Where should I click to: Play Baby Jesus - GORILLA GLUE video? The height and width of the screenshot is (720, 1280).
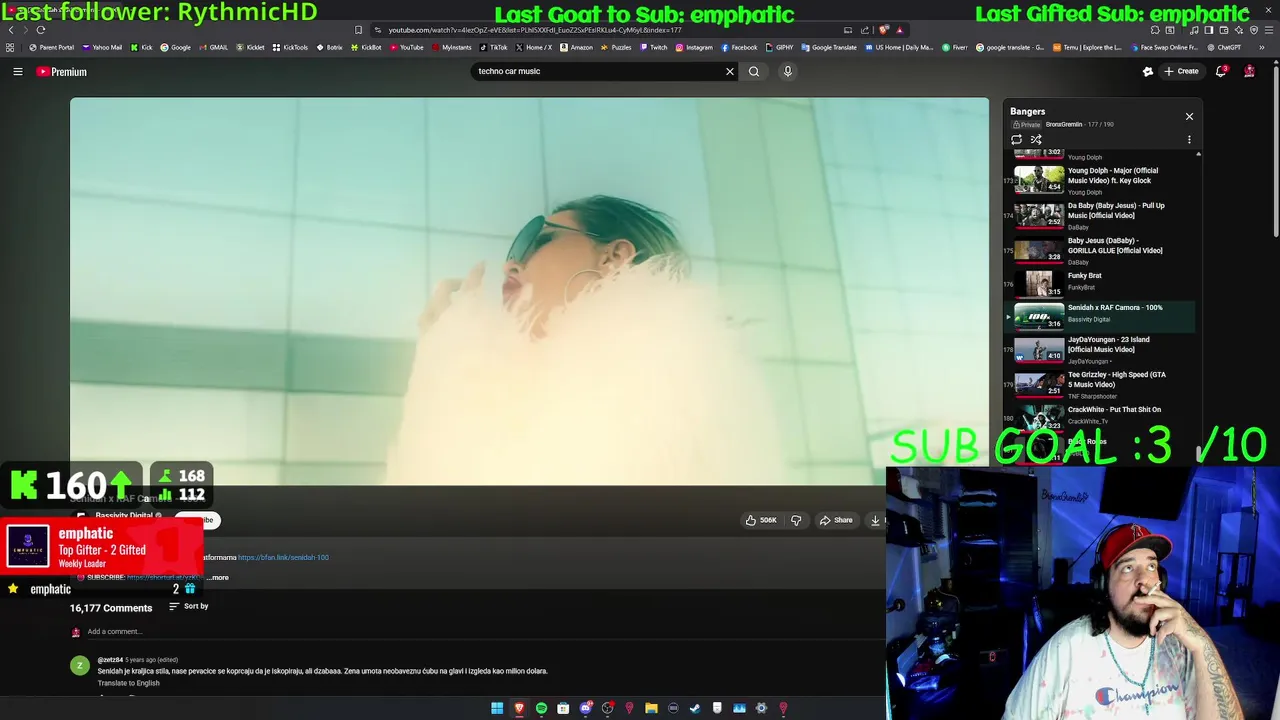[1101, 250]
